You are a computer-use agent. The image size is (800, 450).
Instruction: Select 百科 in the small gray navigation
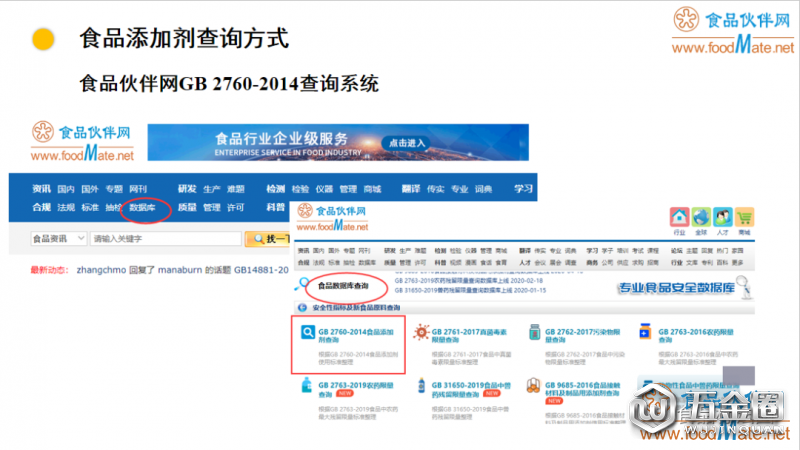click(x=722, y=262)
